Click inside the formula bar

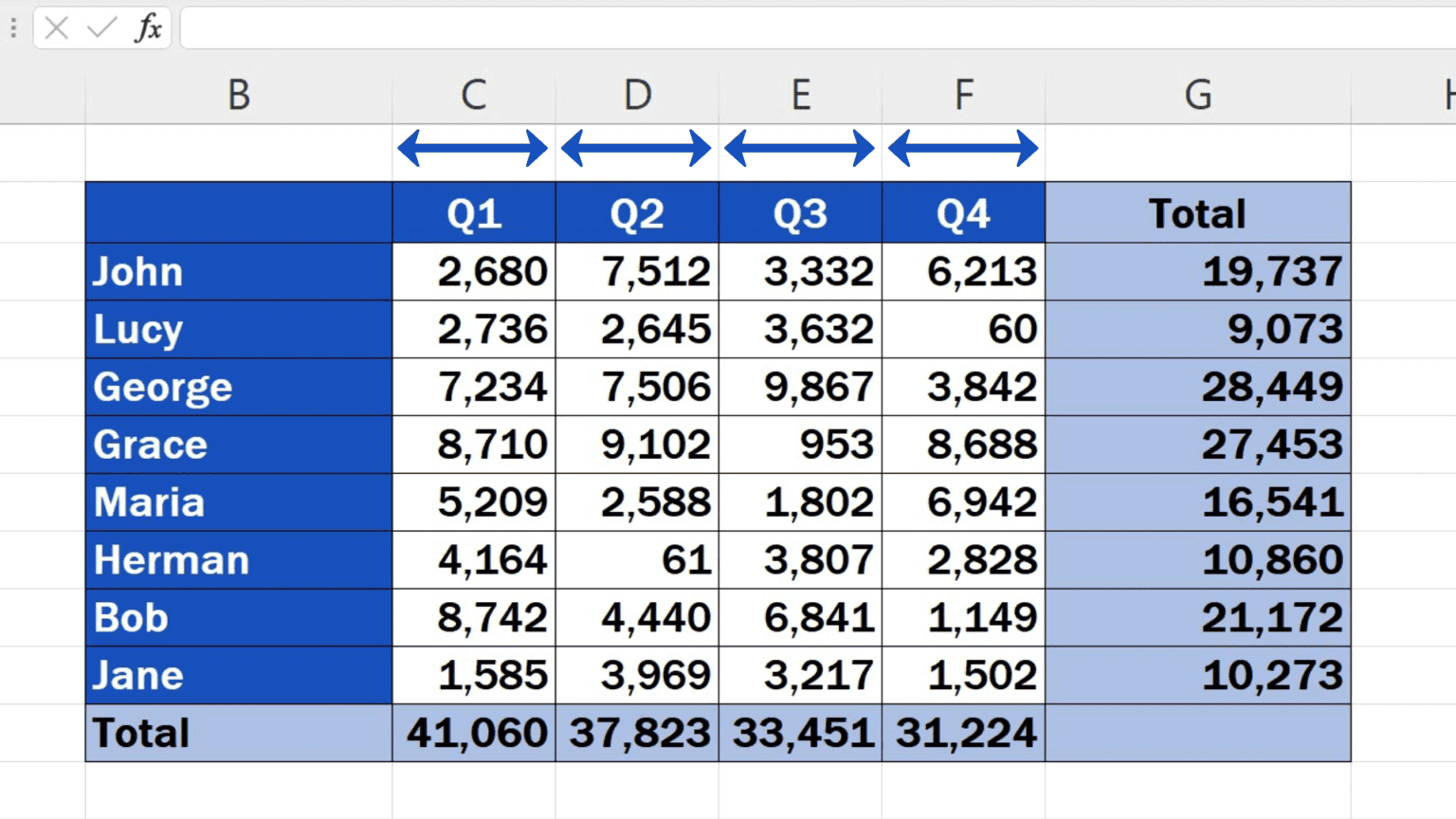(664, 27)
